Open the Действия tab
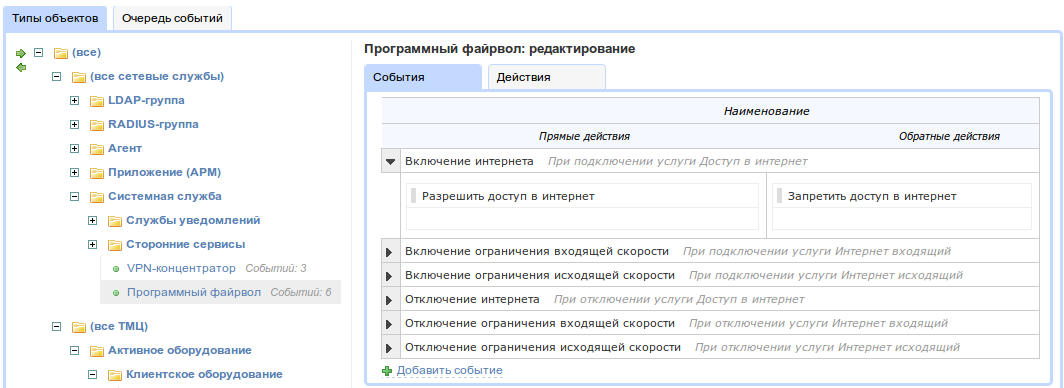The width and height of the screenshot is (1064, 388). click(547, 77)
